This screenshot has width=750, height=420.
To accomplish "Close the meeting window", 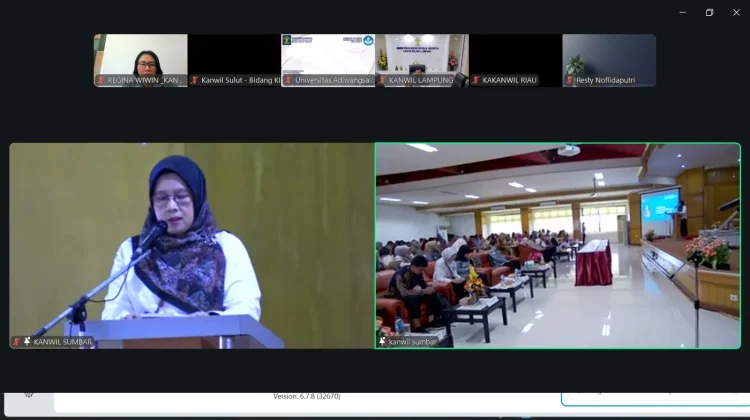I will 736,12.
